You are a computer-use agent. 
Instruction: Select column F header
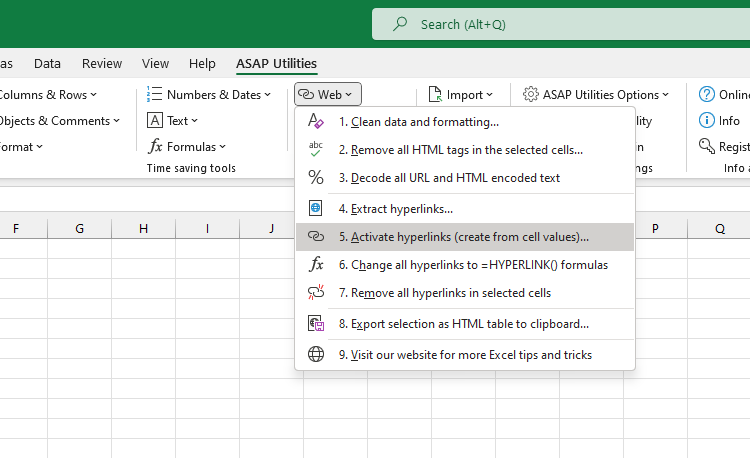click(x=16, y=229)
